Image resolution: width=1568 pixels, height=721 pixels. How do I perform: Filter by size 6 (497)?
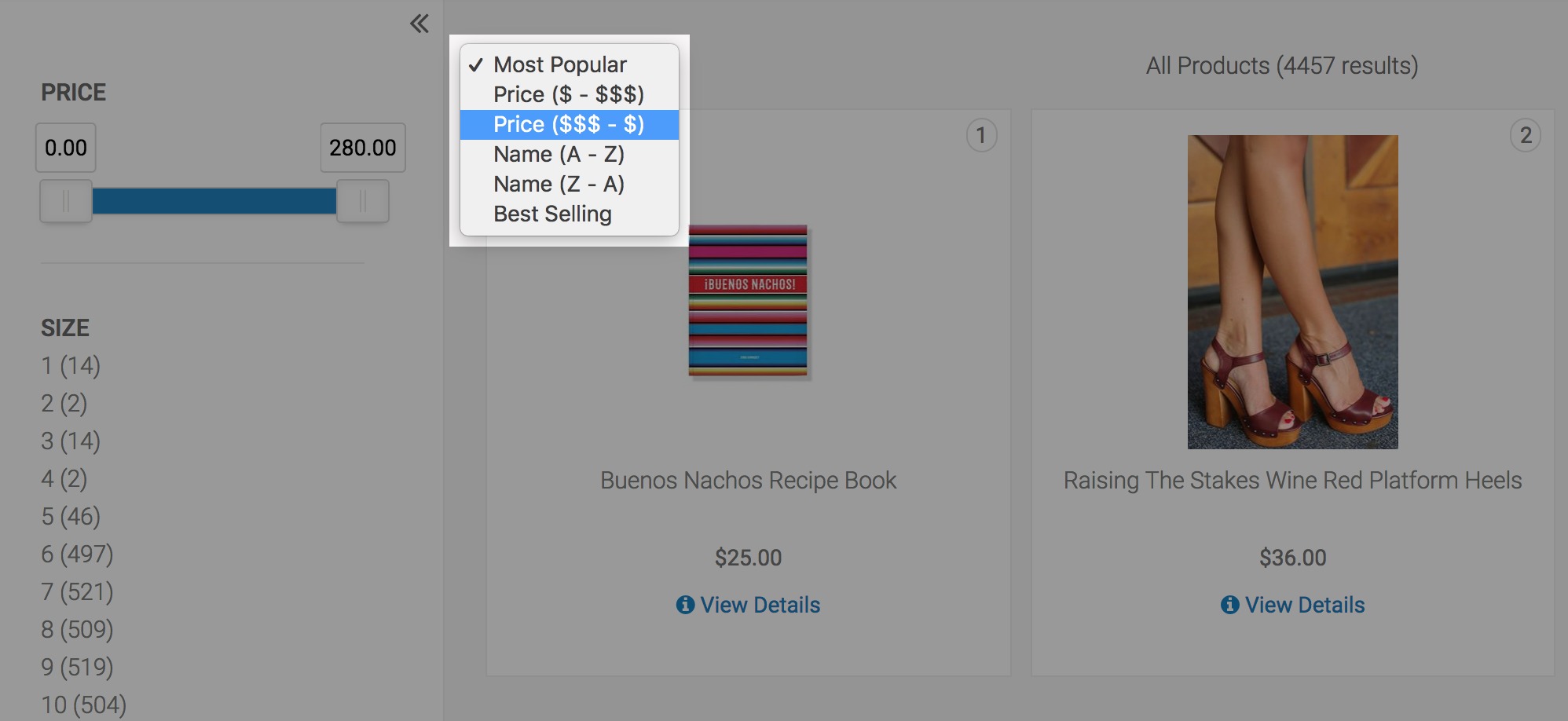[x=77, y=554]
